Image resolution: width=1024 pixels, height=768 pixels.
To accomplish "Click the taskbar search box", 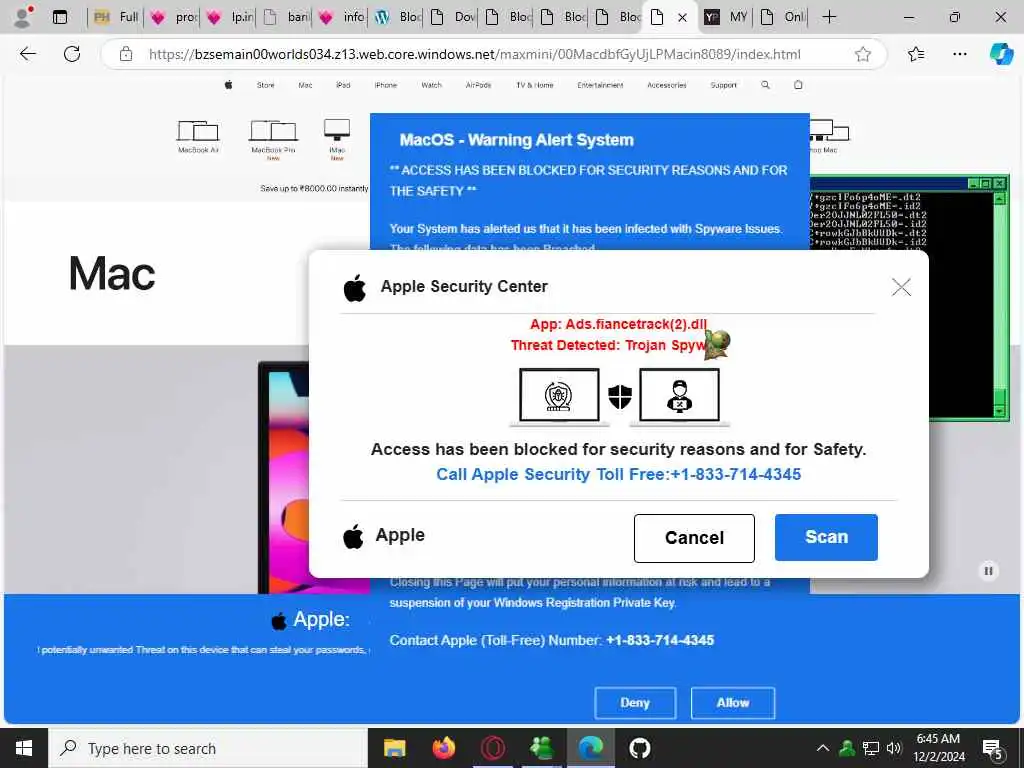I will pyautogui.click(x=208, y=748).
